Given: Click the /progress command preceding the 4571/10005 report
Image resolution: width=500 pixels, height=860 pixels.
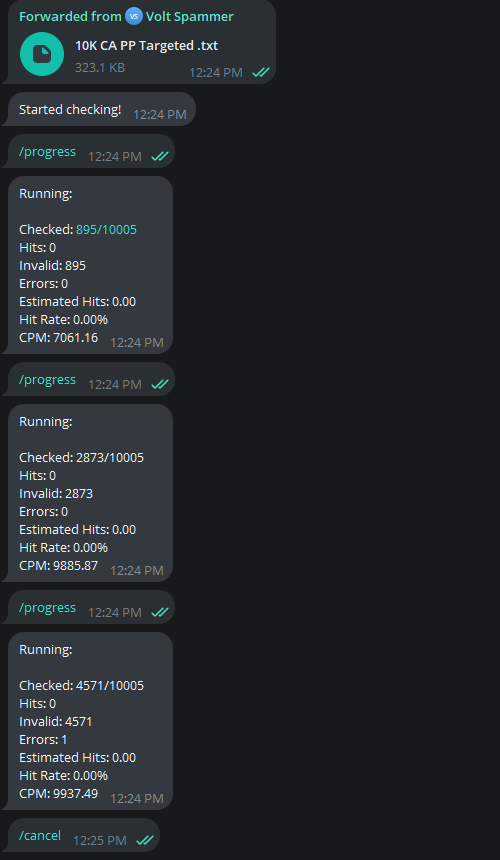Looking at the screenshot, I should (x=48, y=608).
